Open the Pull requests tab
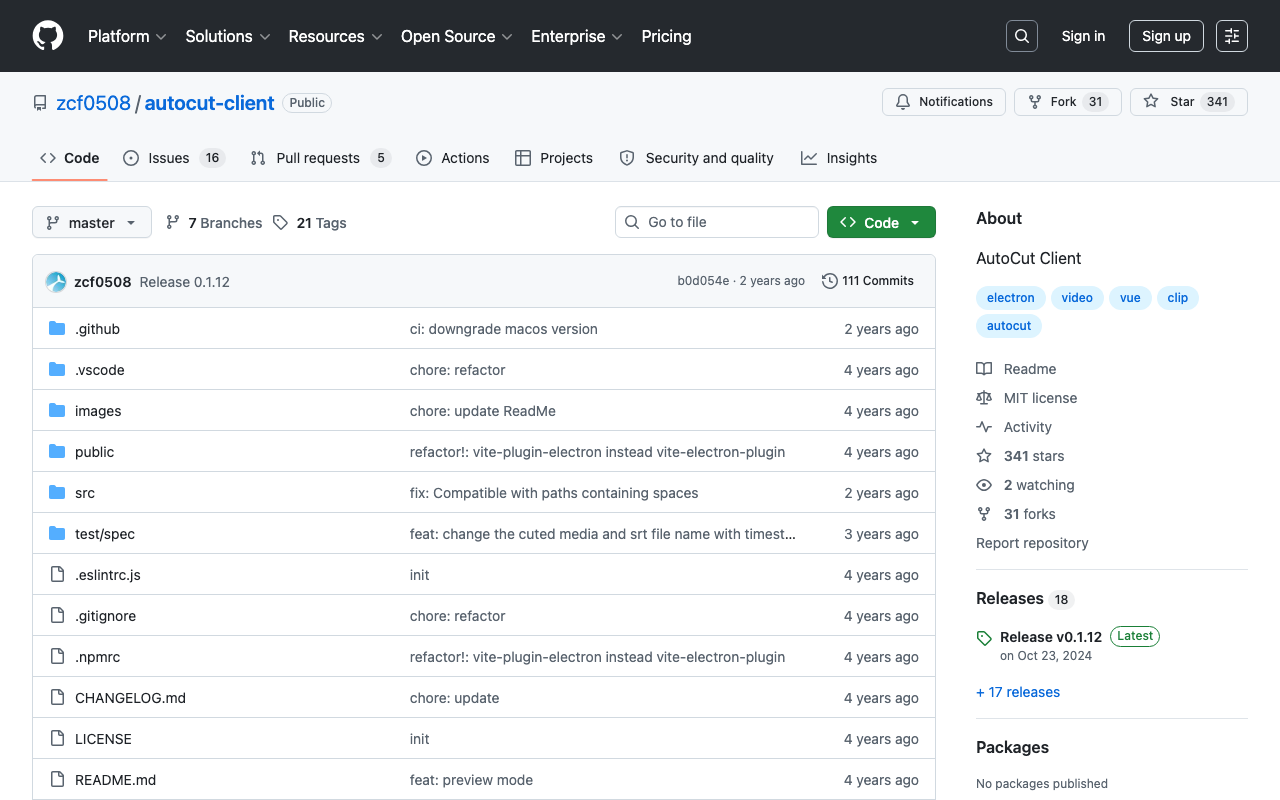 [x=320, y=158]
